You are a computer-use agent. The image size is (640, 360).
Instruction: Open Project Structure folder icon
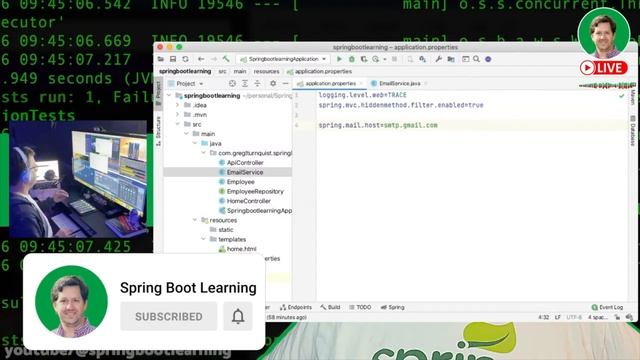pos(451,59)
